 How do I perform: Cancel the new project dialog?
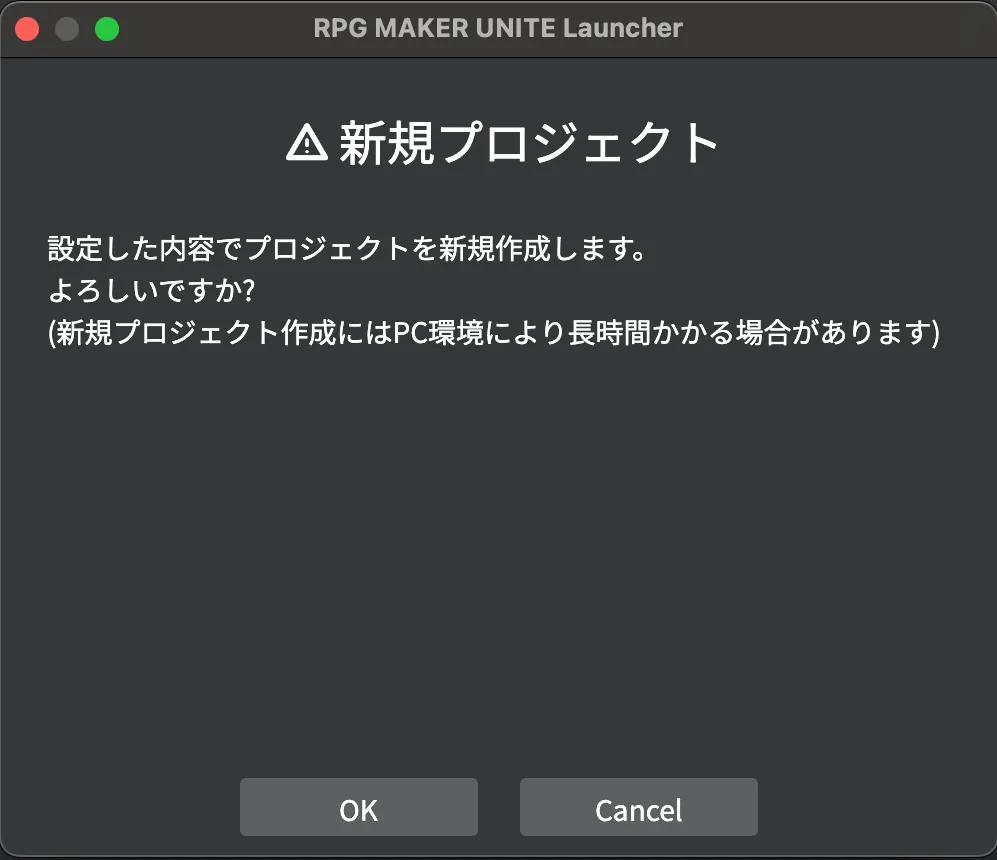click(638, 807)
